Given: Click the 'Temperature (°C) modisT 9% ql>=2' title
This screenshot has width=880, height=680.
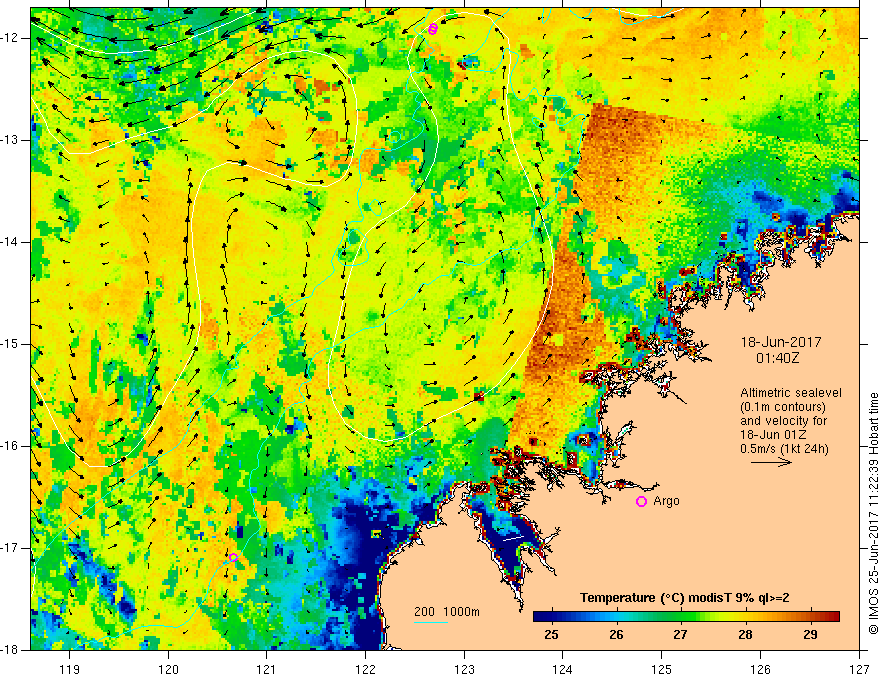Looking at the screenshot, I should pos(685,598).
